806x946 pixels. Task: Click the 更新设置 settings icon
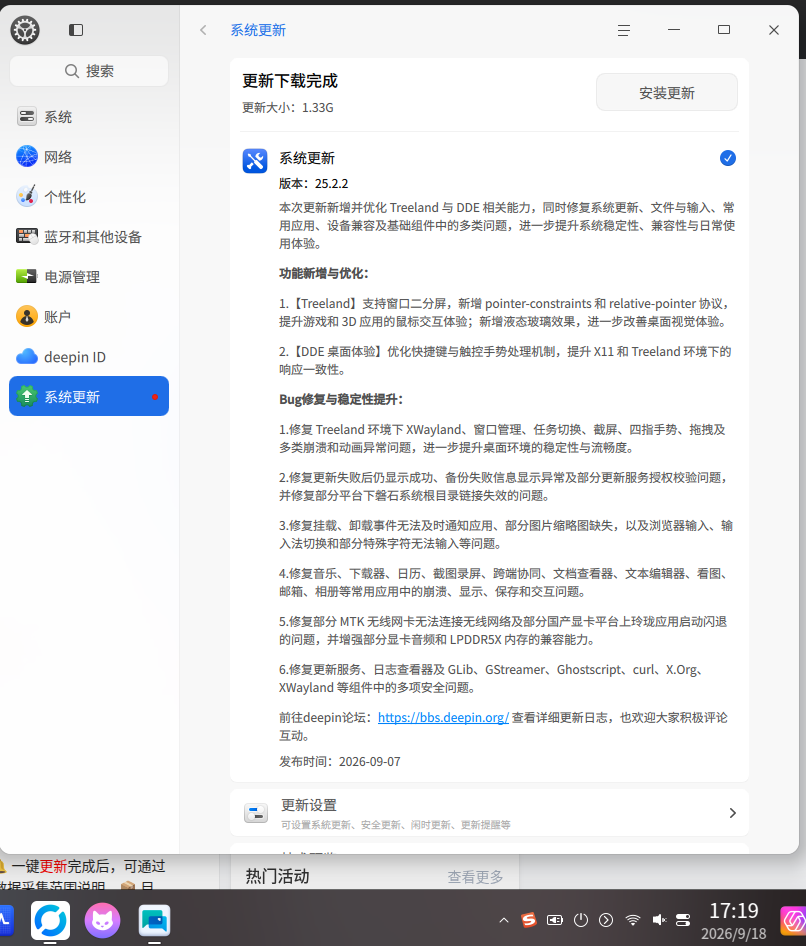pos(256,813)
